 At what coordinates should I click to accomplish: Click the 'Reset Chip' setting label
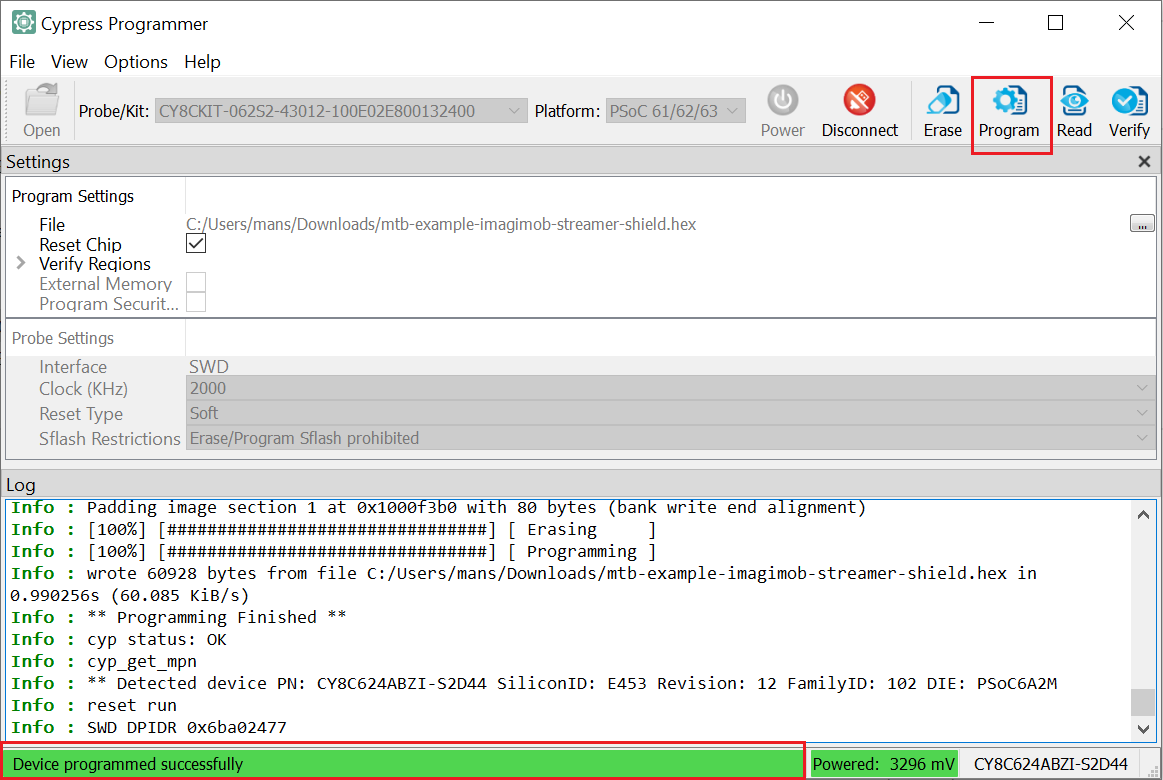[80, 244]
